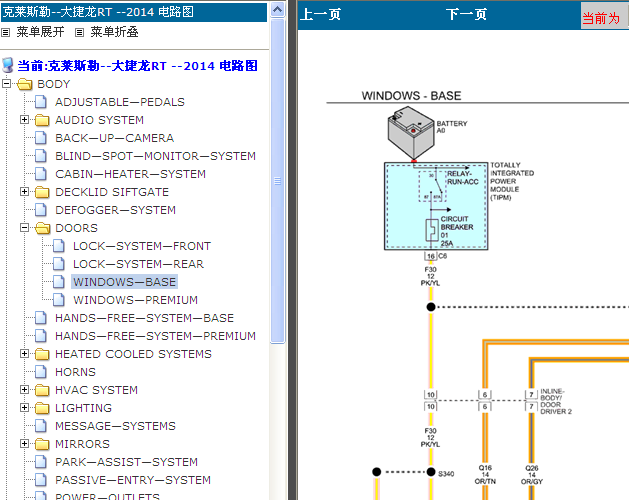This screenshot has height=500, width=629.
Task: Click the computer icon beside 当前 title
Action: pyautogui.click(x=8, y=65)
